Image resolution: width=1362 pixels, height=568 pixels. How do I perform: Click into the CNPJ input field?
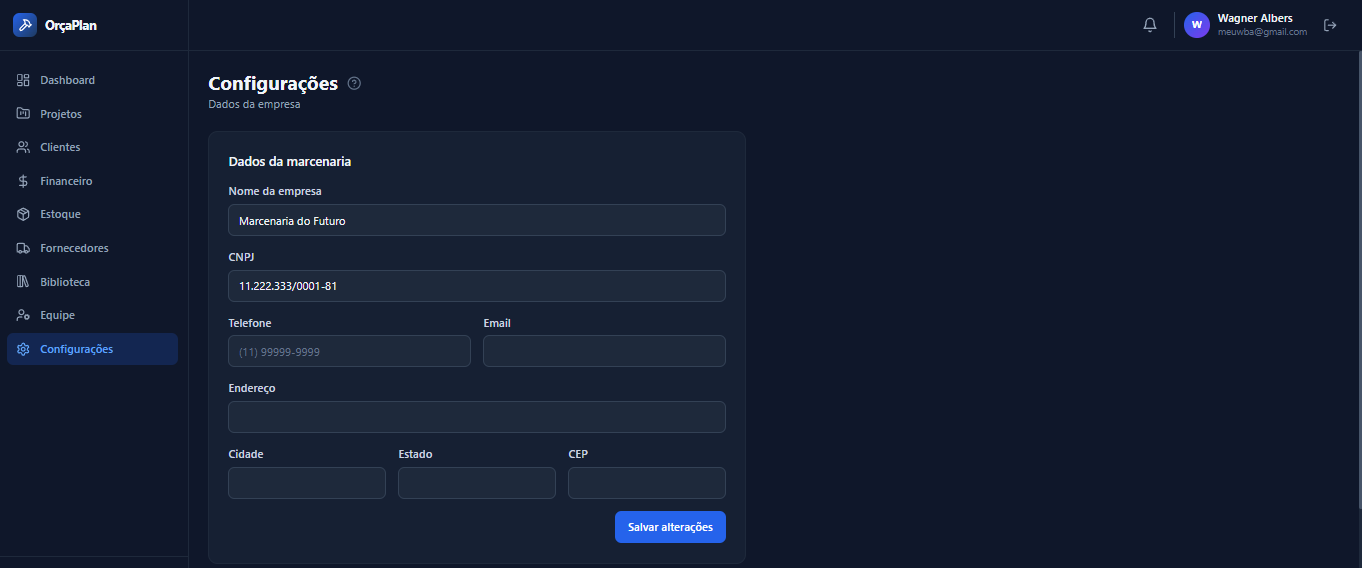477,286
